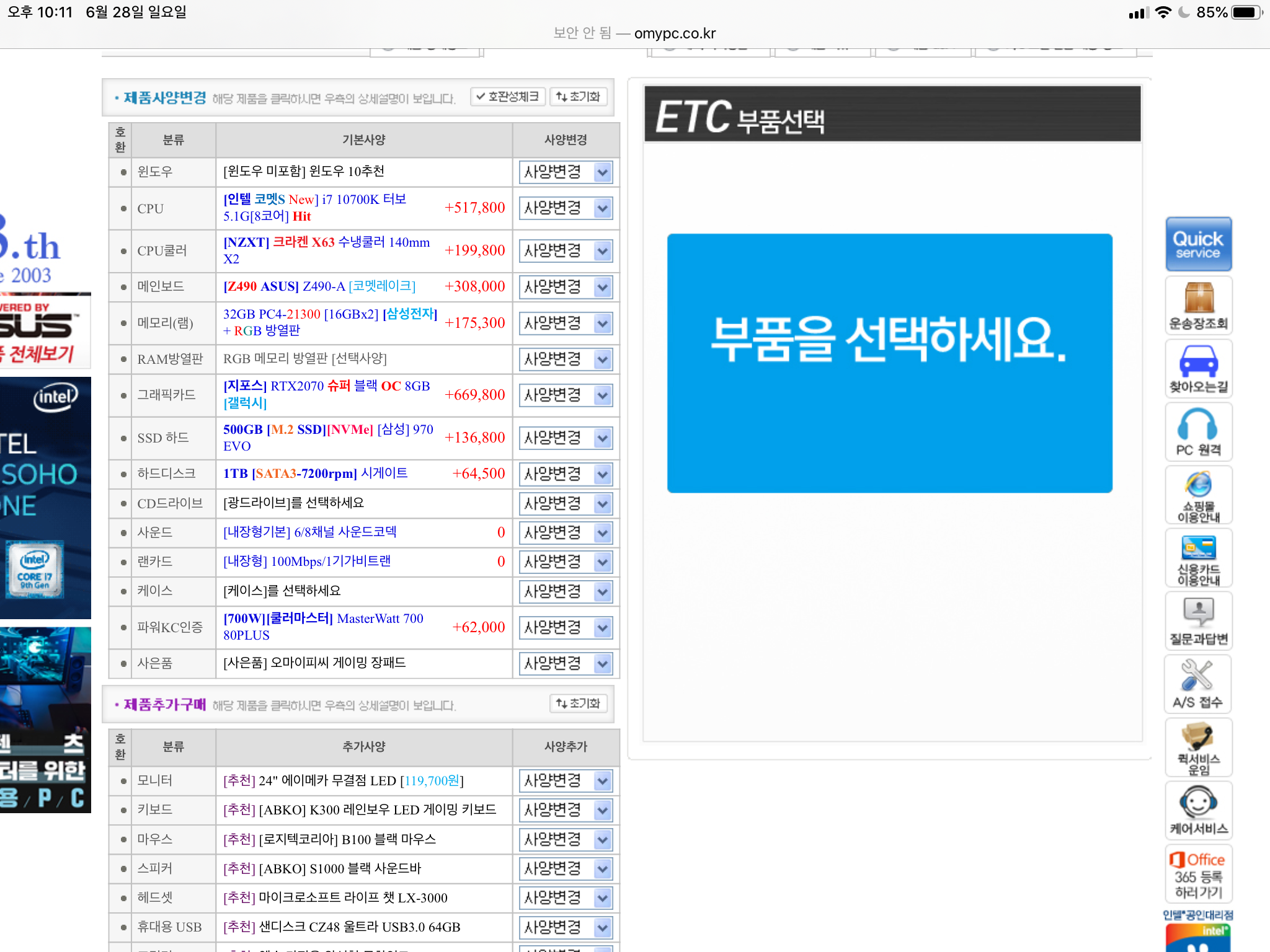Tap the battery indicator in status bar
Screen dimensions: 1270x952
pos(1246,12)
